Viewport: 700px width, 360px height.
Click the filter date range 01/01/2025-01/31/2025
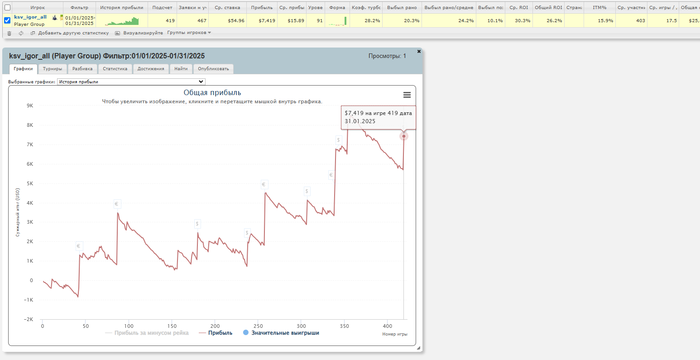80,20
